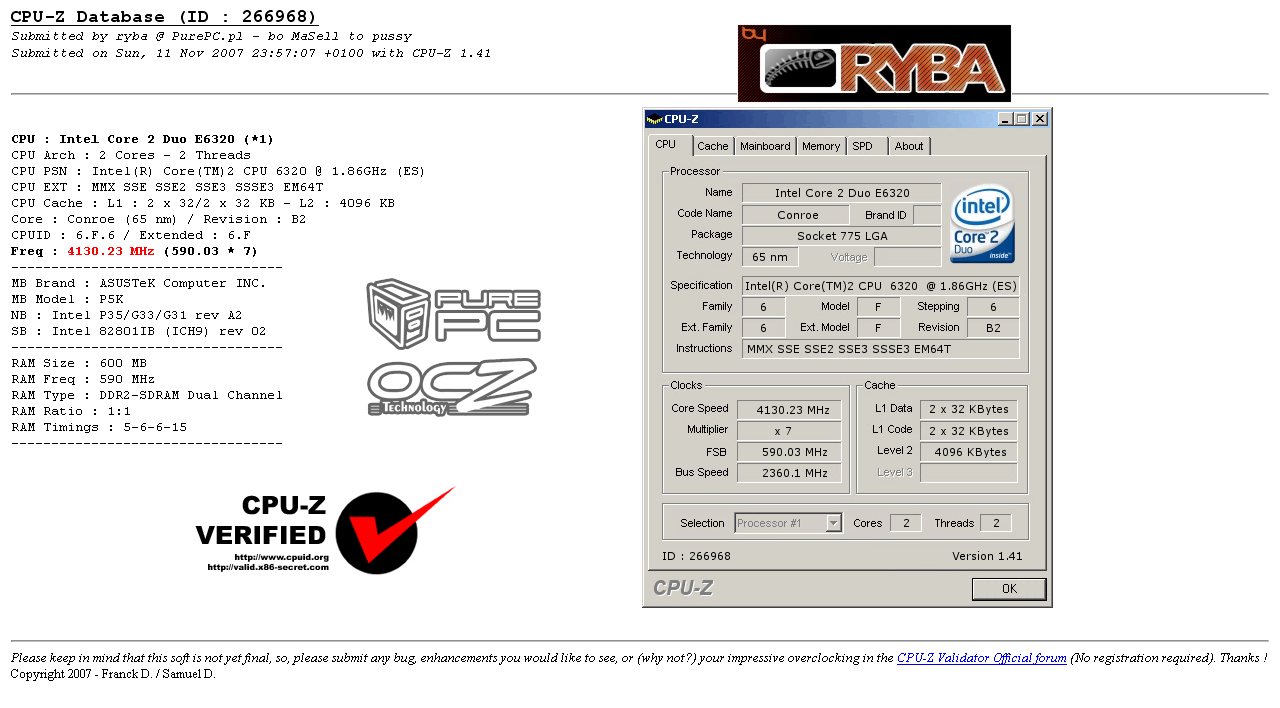Click the RYBA fish banner logo
This screenshot has height=708, width=1280.
click(874, 63)
